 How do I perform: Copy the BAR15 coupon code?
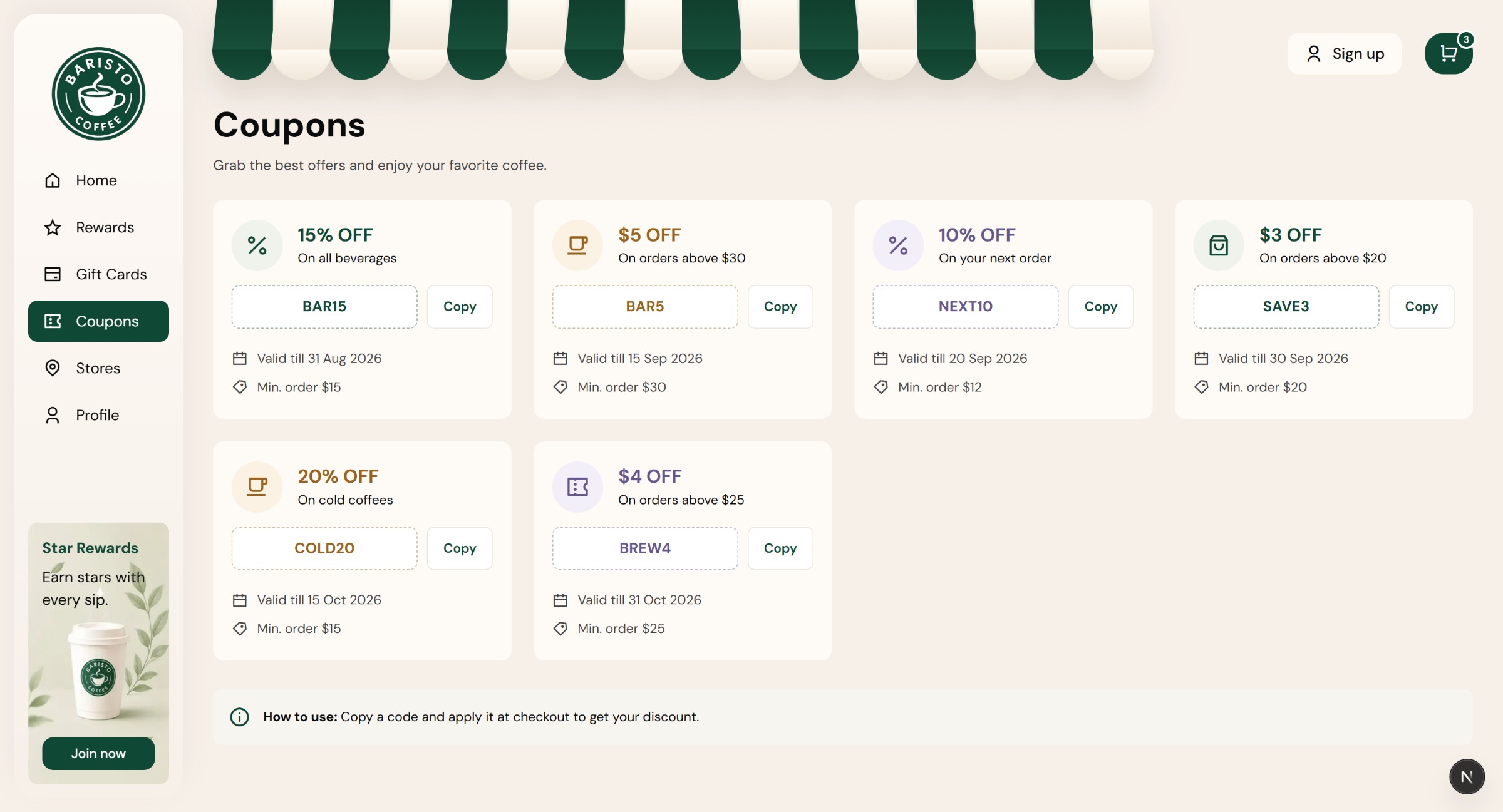(460, 307)
